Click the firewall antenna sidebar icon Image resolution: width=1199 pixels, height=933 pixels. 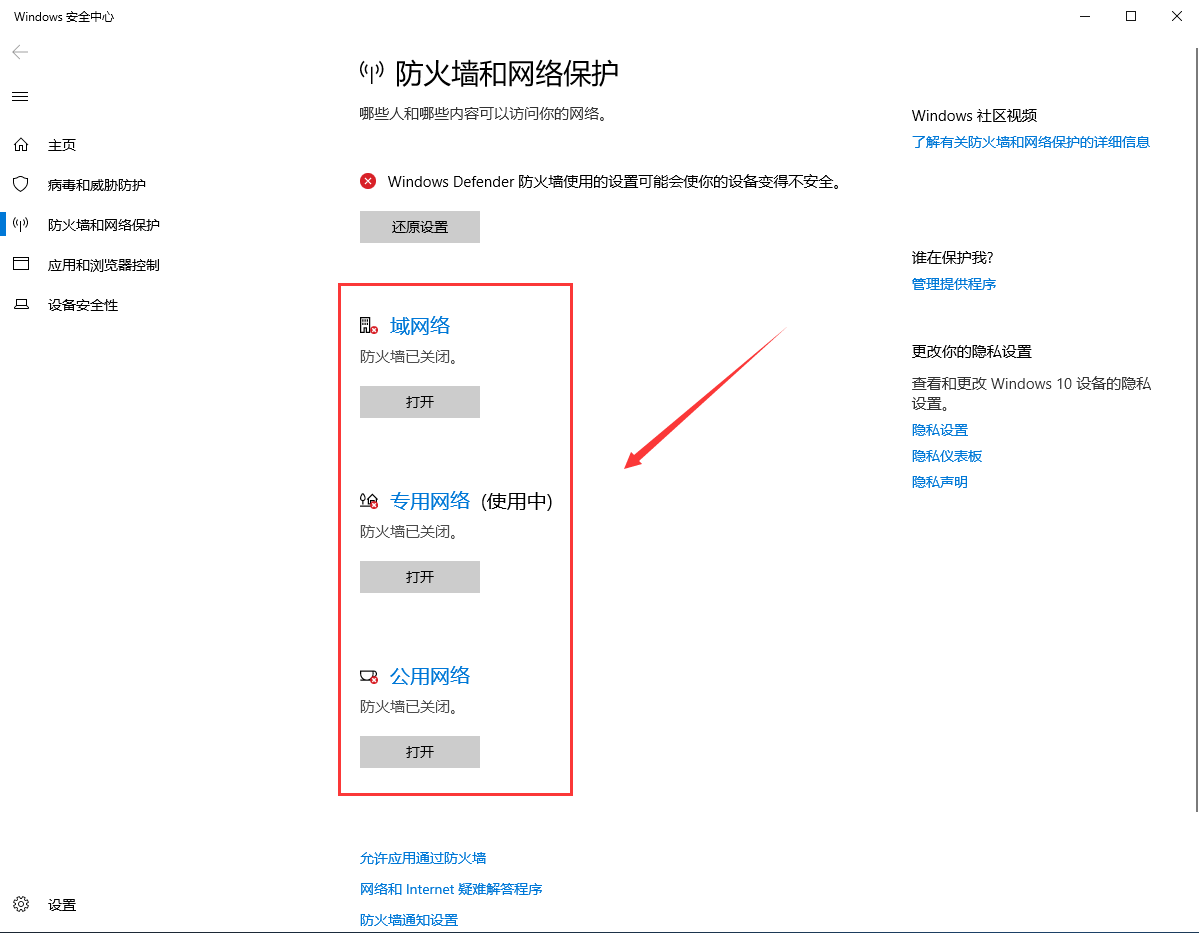pyautogui.click(x=20, y=225)
